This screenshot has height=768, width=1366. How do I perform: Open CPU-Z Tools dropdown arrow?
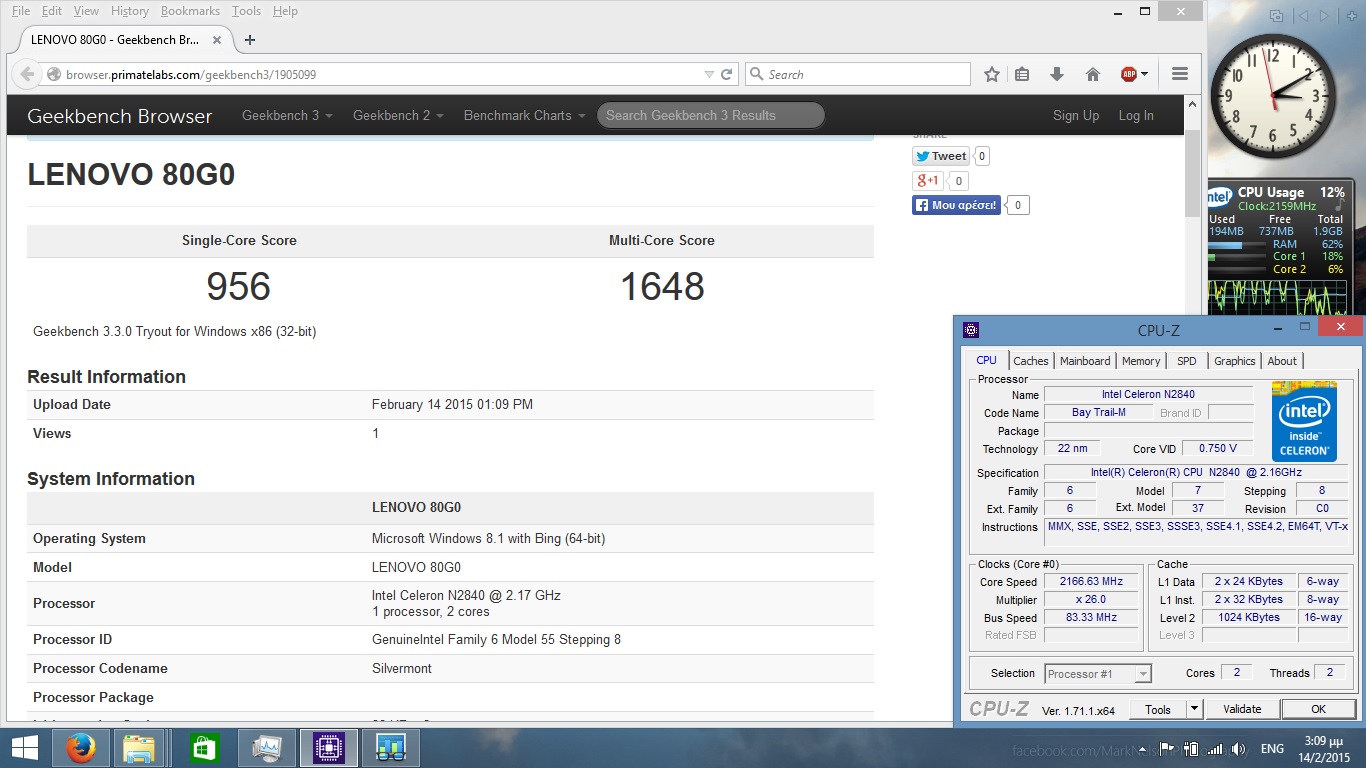click(1193, 709)
